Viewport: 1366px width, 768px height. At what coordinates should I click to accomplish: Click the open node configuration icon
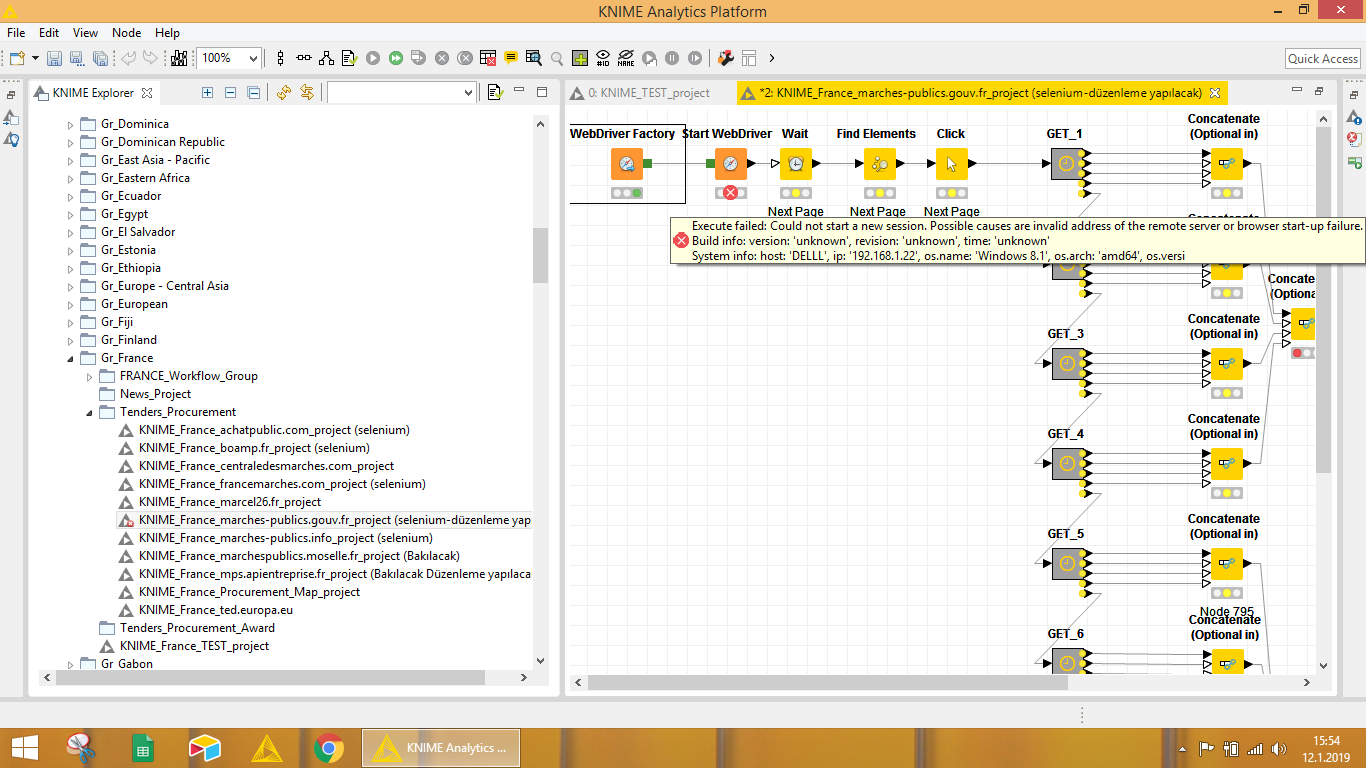pyautogui.click(x=349, y=58)
